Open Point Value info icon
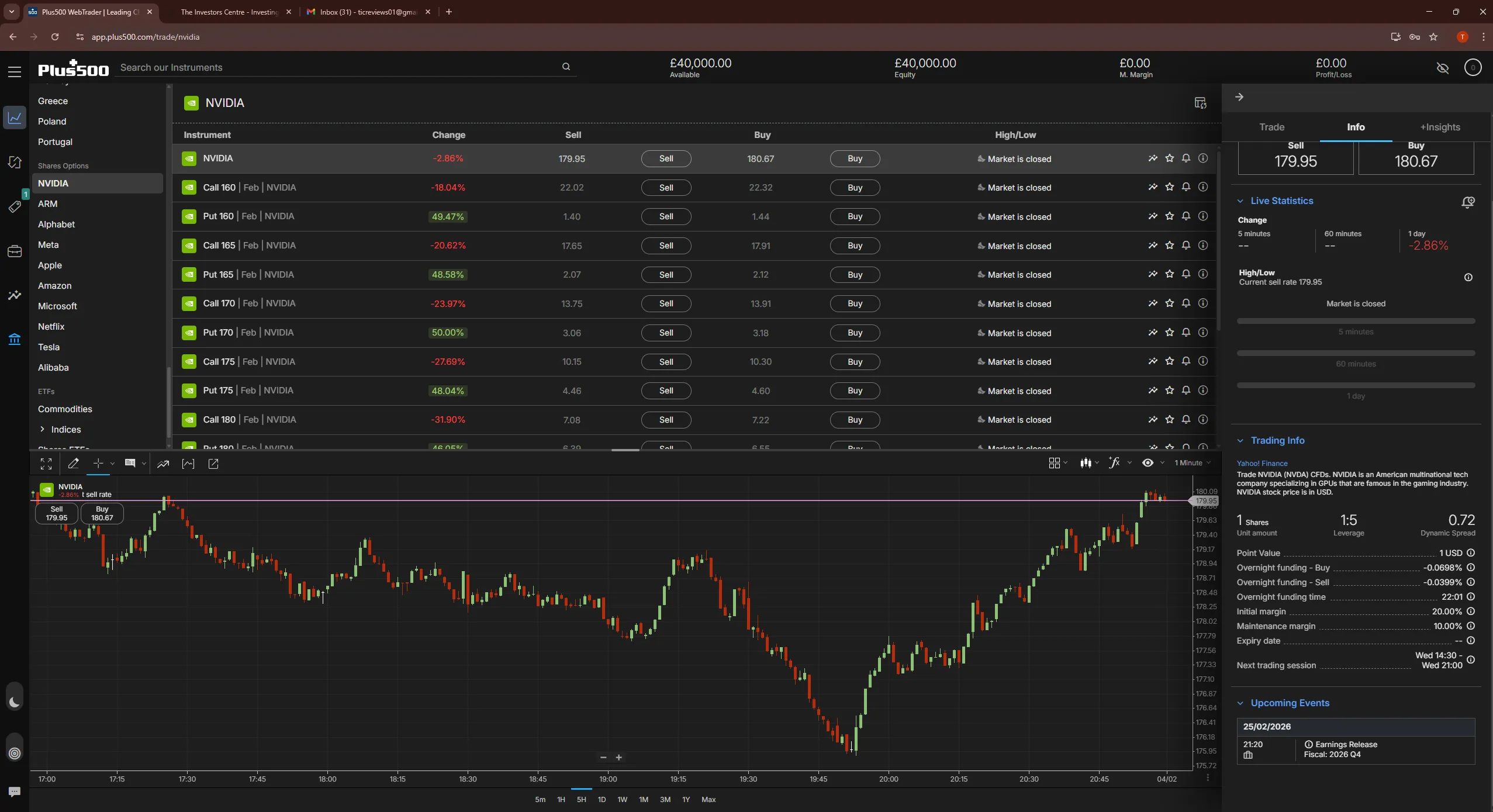 (x=1471, y=552)
